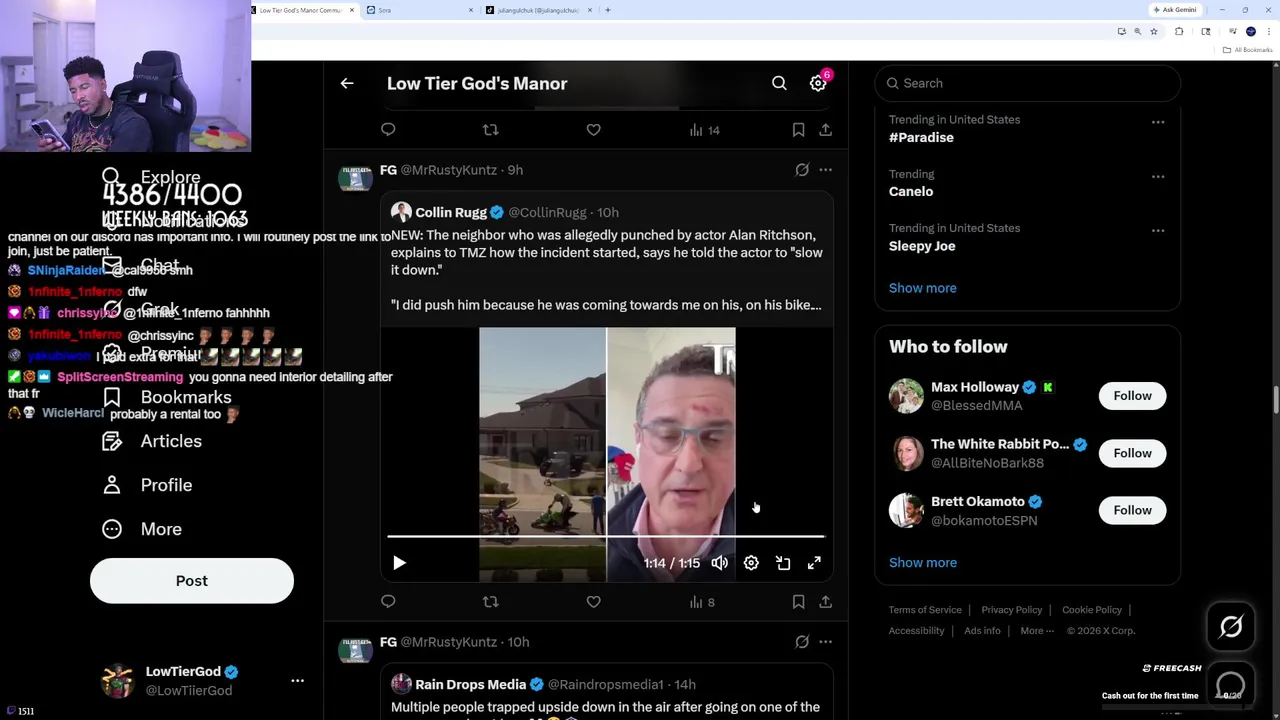
Task: Open Articles in the left navigation
Action: (x=151, y=441)
